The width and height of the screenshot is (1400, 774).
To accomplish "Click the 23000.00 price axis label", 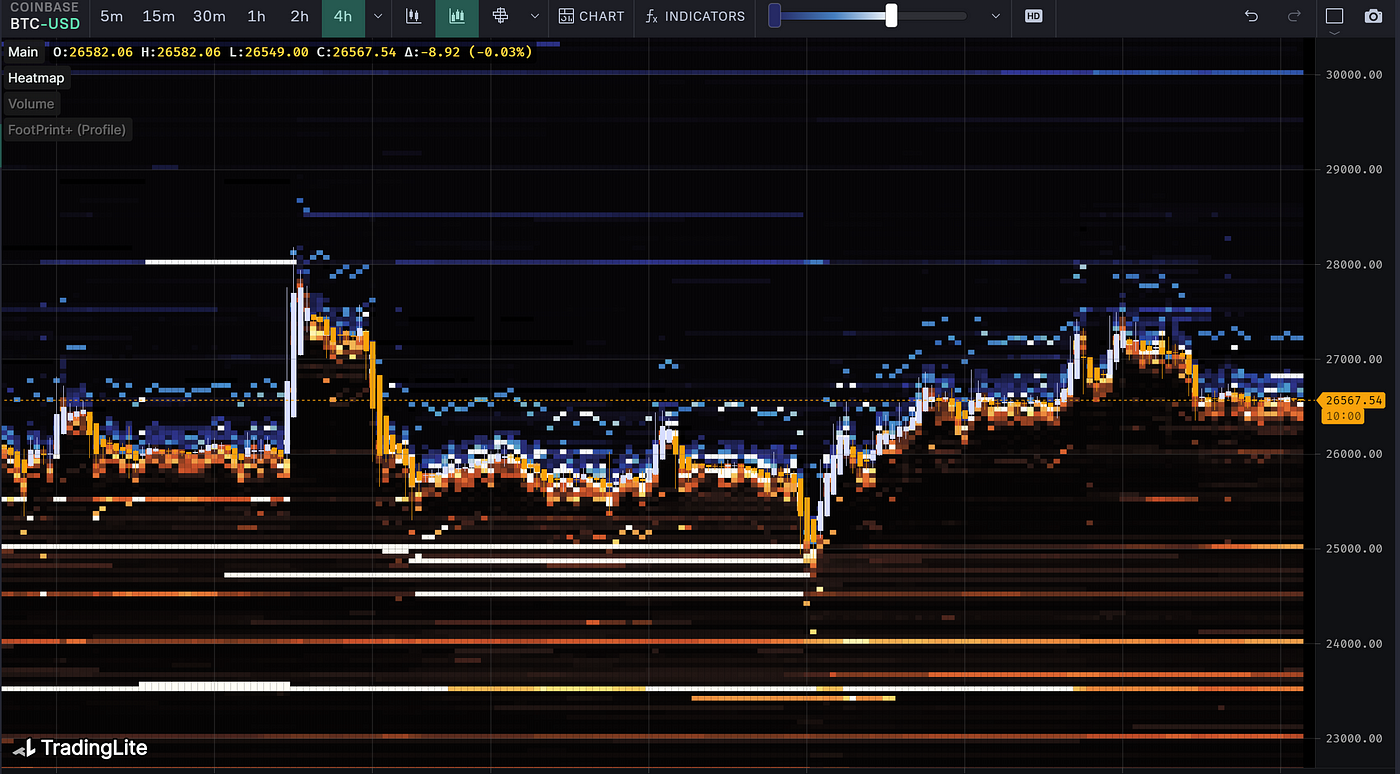I will (1354, 739).
